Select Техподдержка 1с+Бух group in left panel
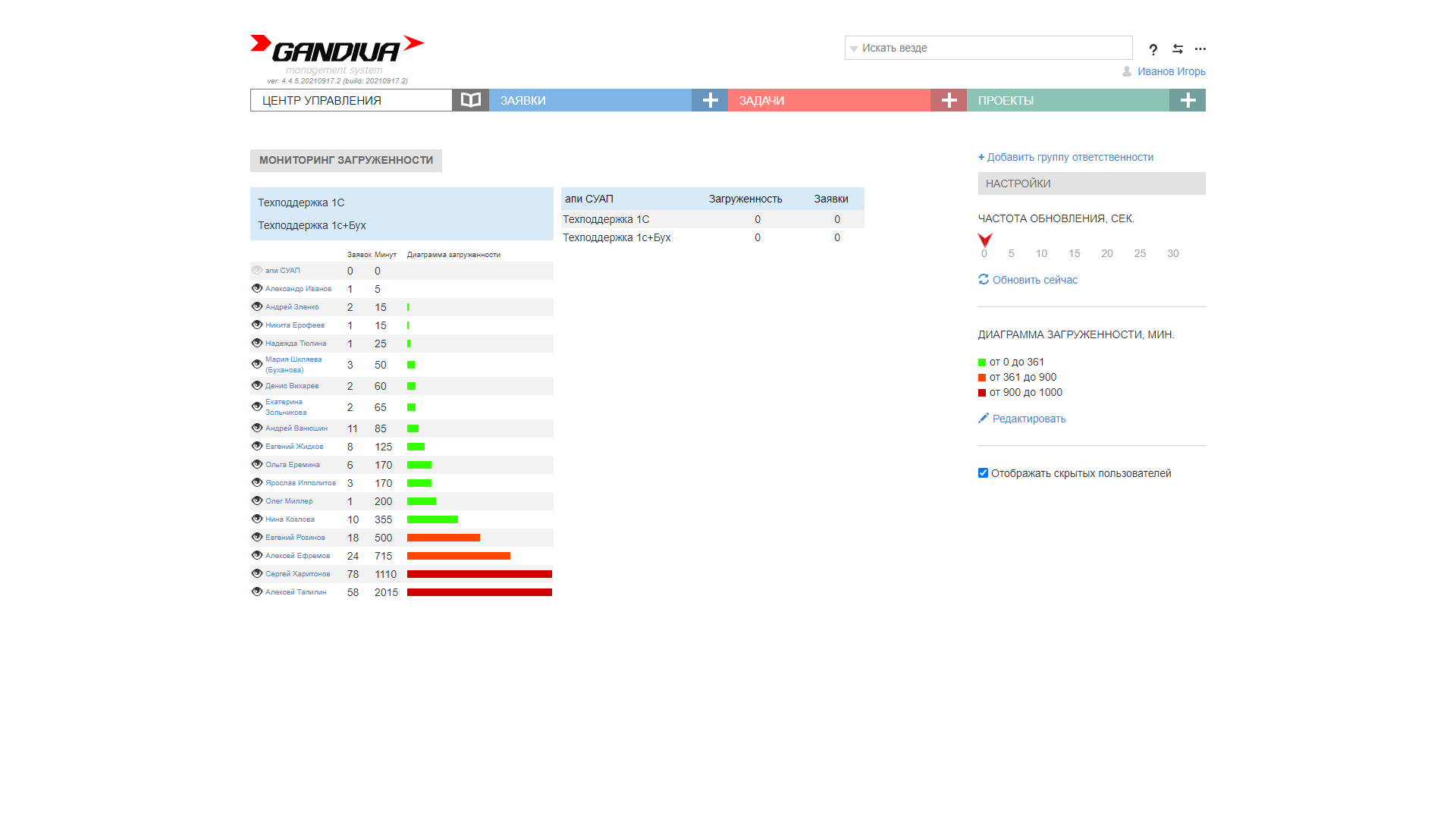1456x819 pixels. [312, 225]
